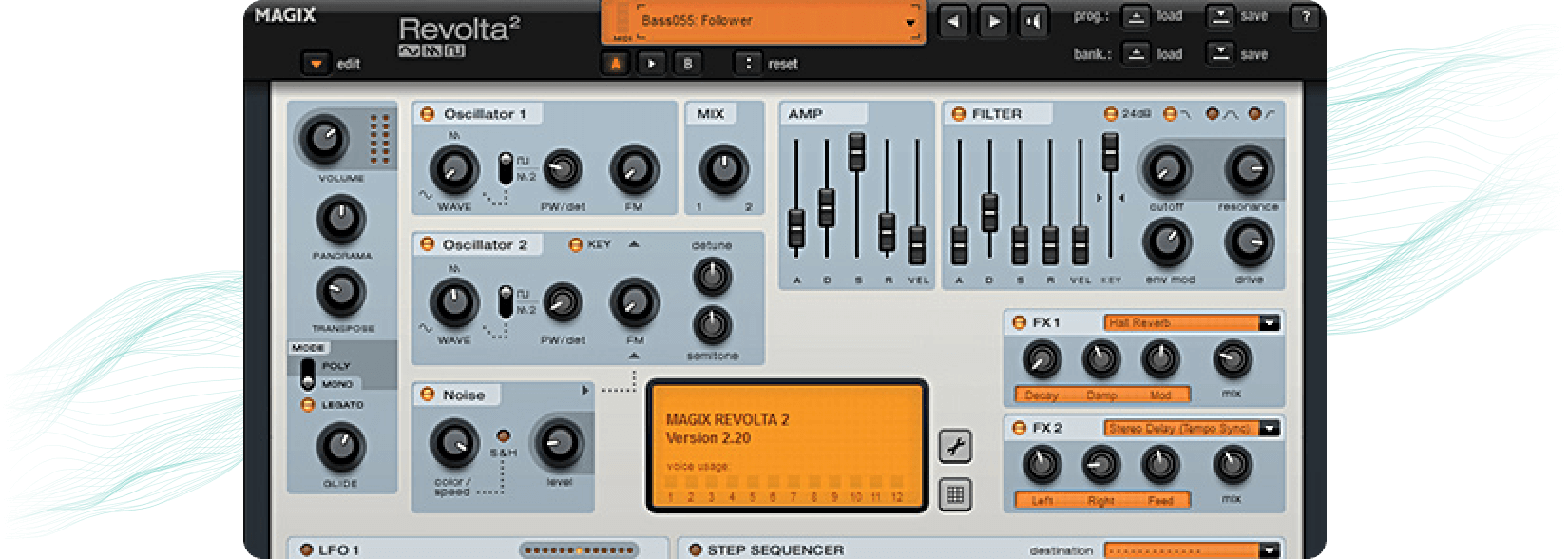Click the filter drive knob
1568x559 pixels.
pos(1249,242)
